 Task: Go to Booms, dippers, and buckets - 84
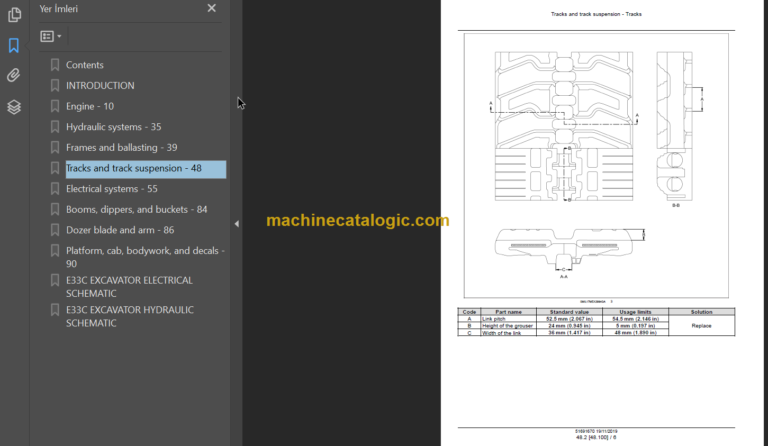137,210
